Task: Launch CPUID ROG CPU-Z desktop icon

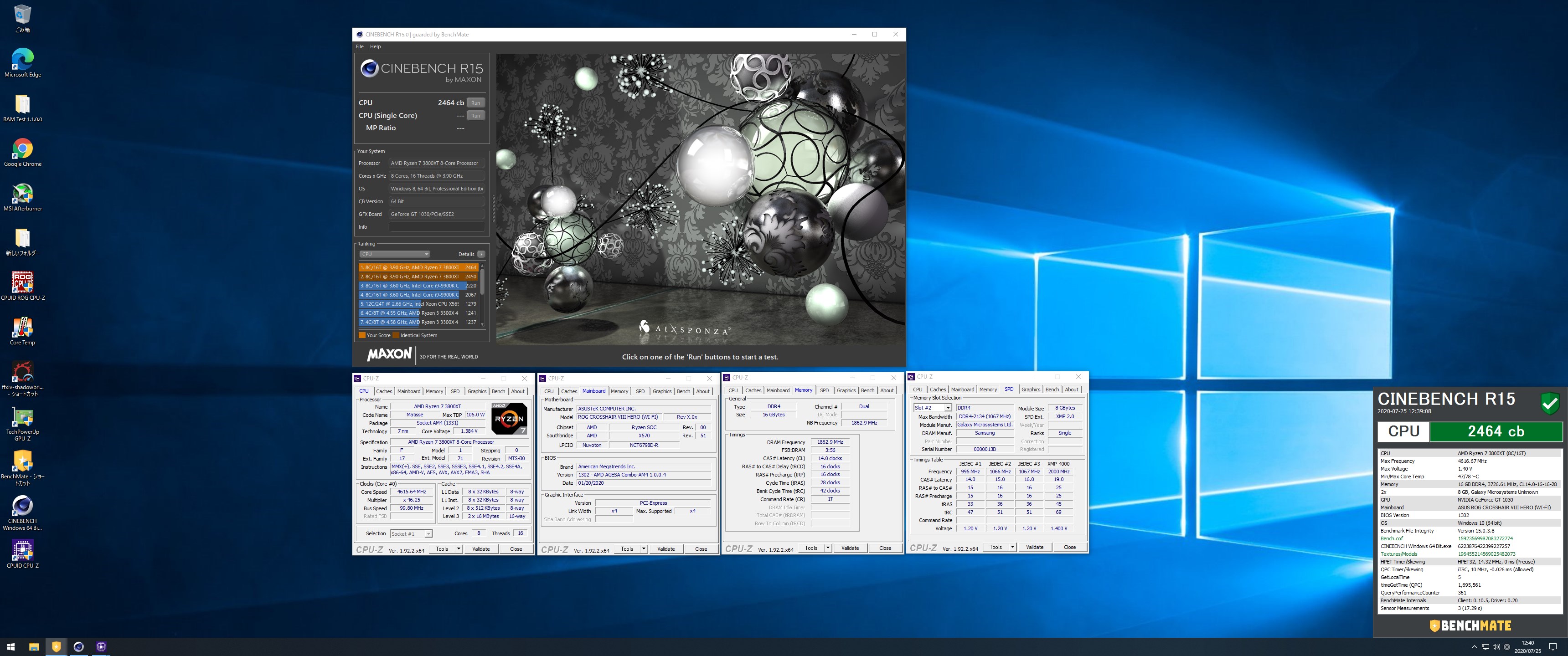Action: click(x=22, y=286)
